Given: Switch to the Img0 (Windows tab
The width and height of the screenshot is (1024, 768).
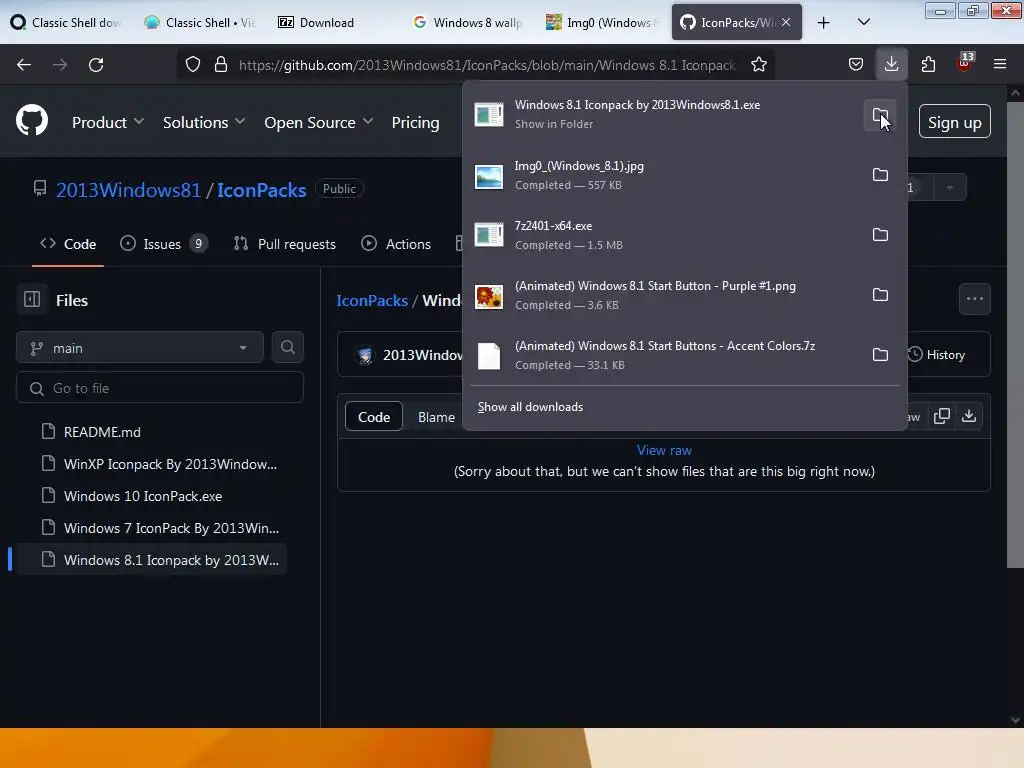Looking at the screenshot, I should pos(602,23).
